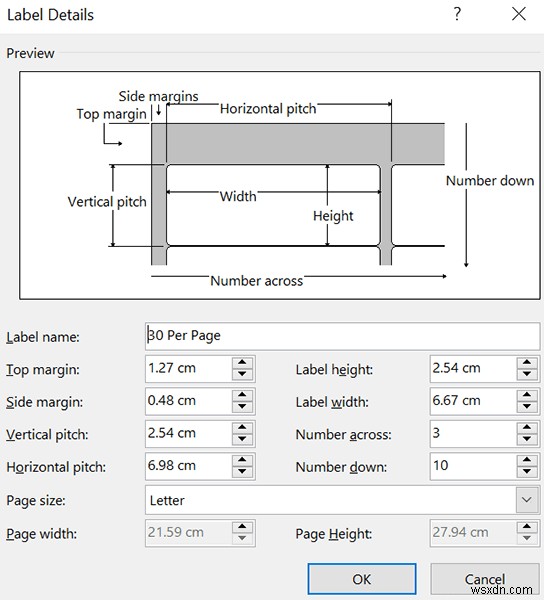Click the label preview diagram
The width and height of the screenshot is (544, 600).
(280, 185)
